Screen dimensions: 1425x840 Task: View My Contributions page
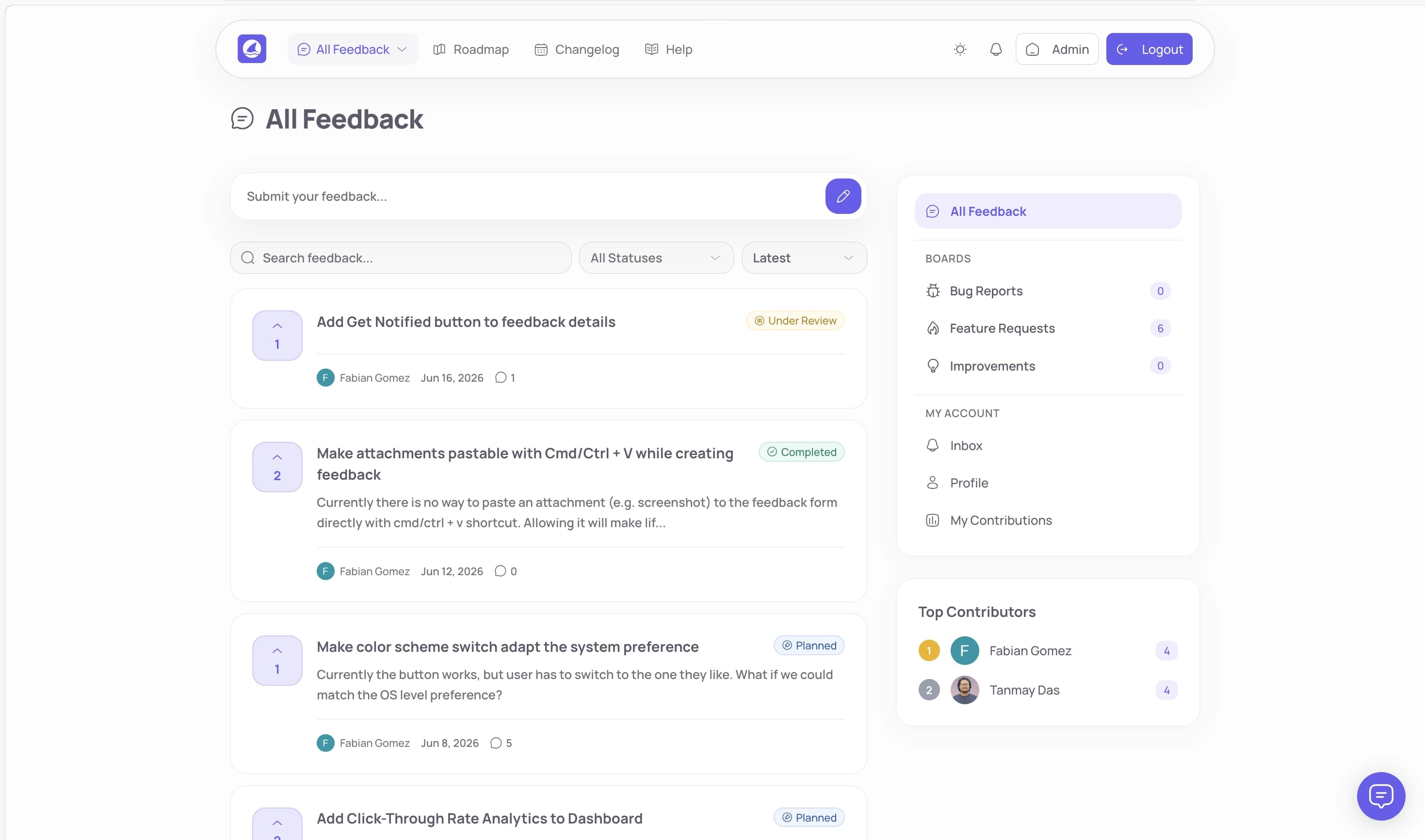coord(1048,520)
